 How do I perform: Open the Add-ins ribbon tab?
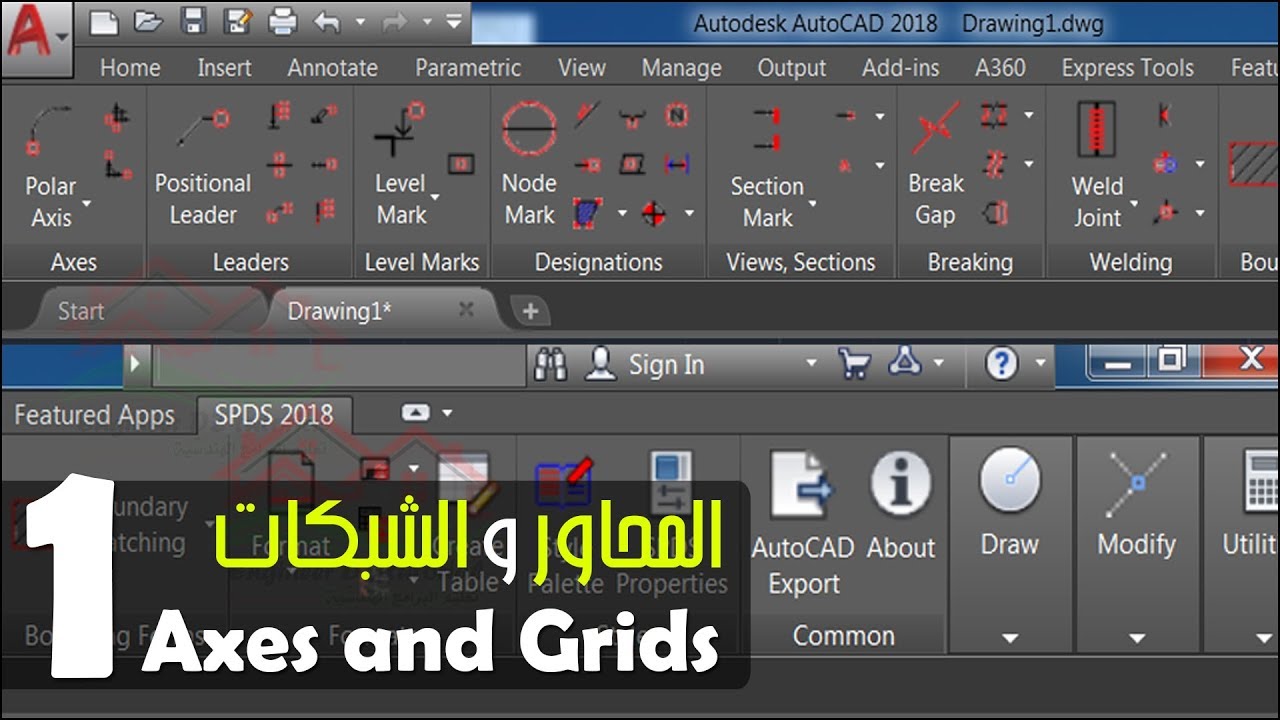pyautogui.click(x=901, y=68)
